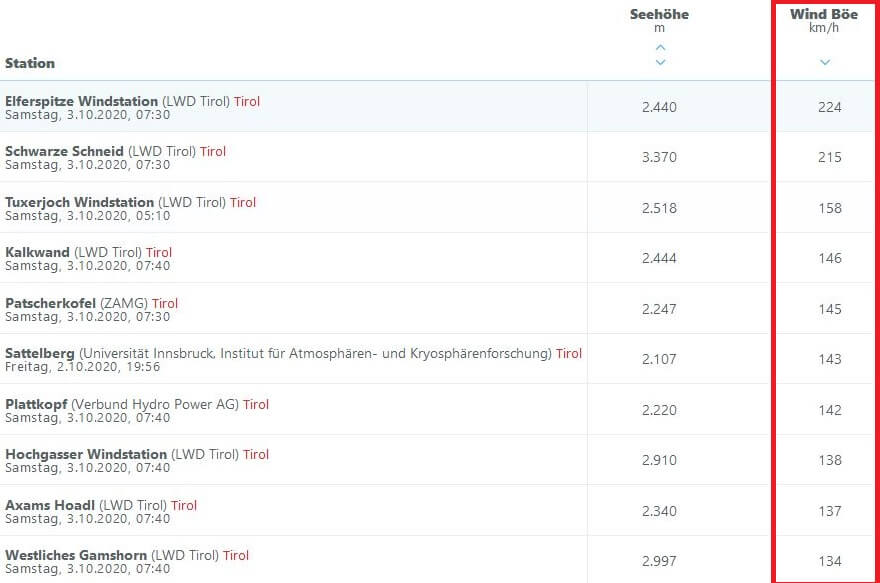
Task: Open Tuxerjoch Windstation station entry
Action: point(80,202)
